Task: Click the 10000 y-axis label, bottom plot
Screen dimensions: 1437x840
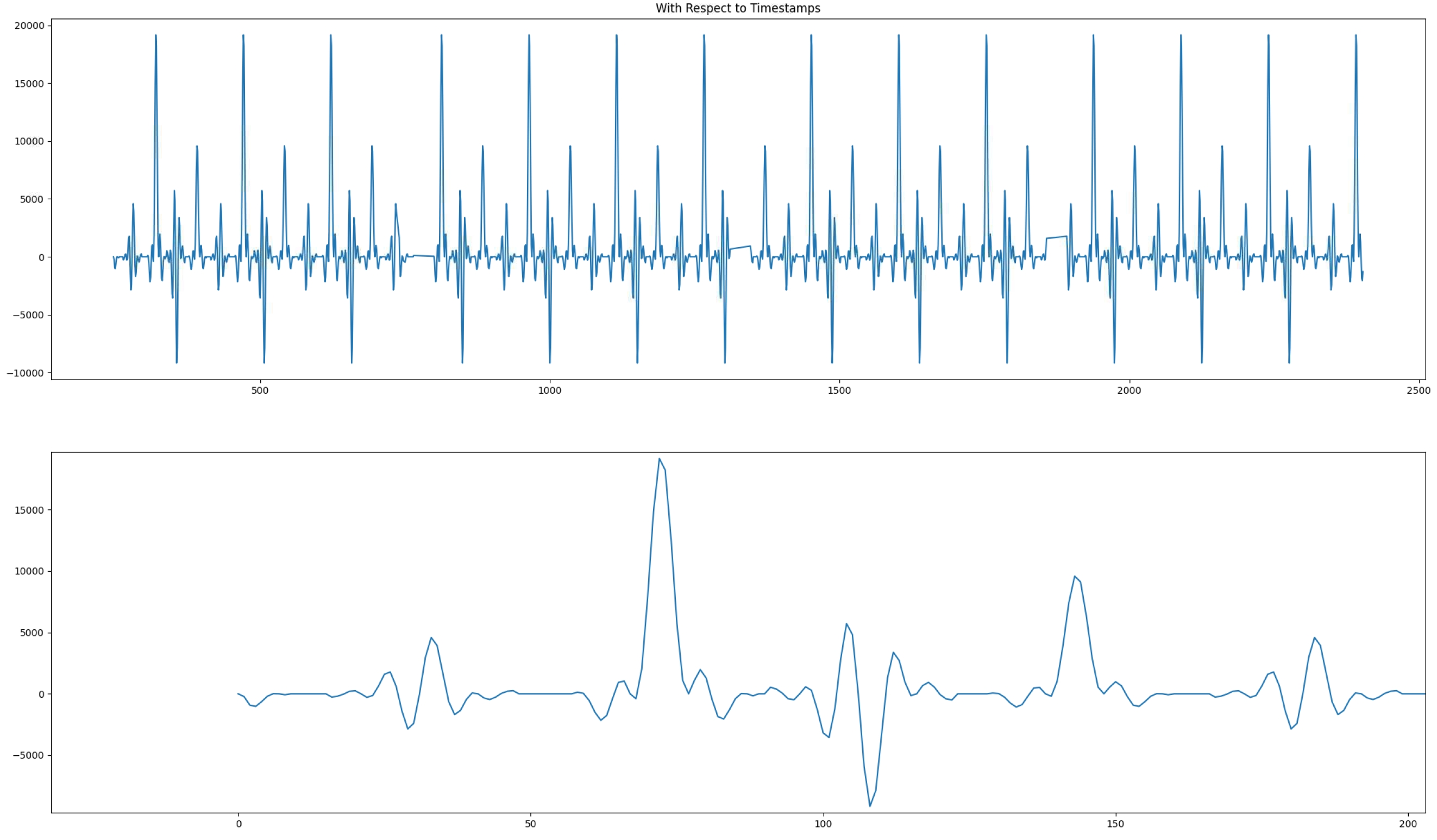Action: [29, 572]
